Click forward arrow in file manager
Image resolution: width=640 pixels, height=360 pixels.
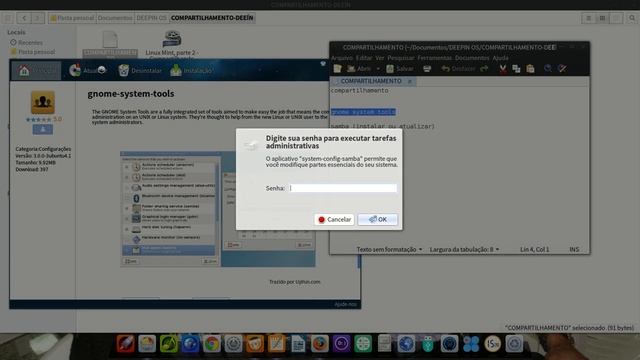pos(38,18)
